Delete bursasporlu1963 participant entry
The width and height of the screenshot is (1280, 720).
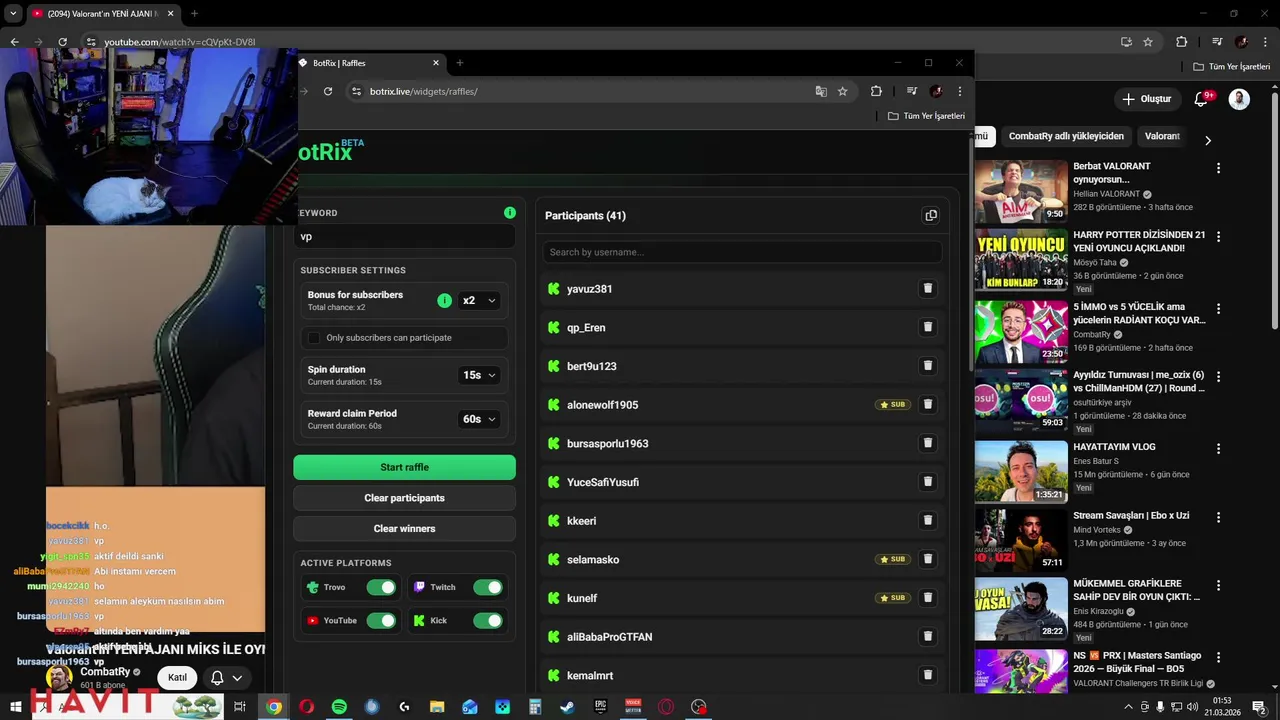point(927,443)
